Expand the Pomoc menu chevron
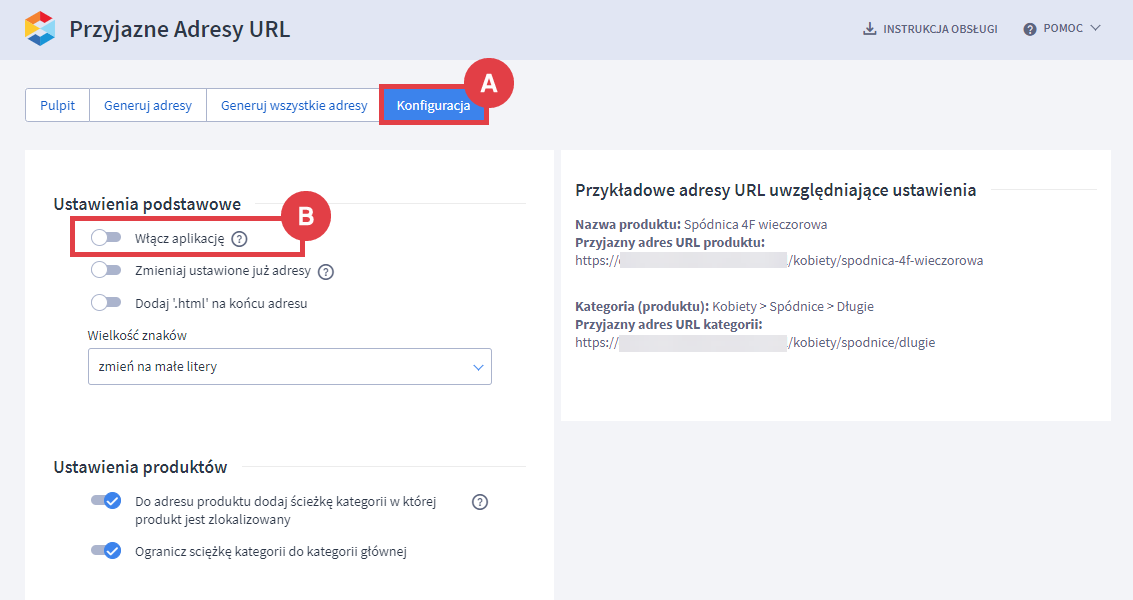 [1095, 28]
